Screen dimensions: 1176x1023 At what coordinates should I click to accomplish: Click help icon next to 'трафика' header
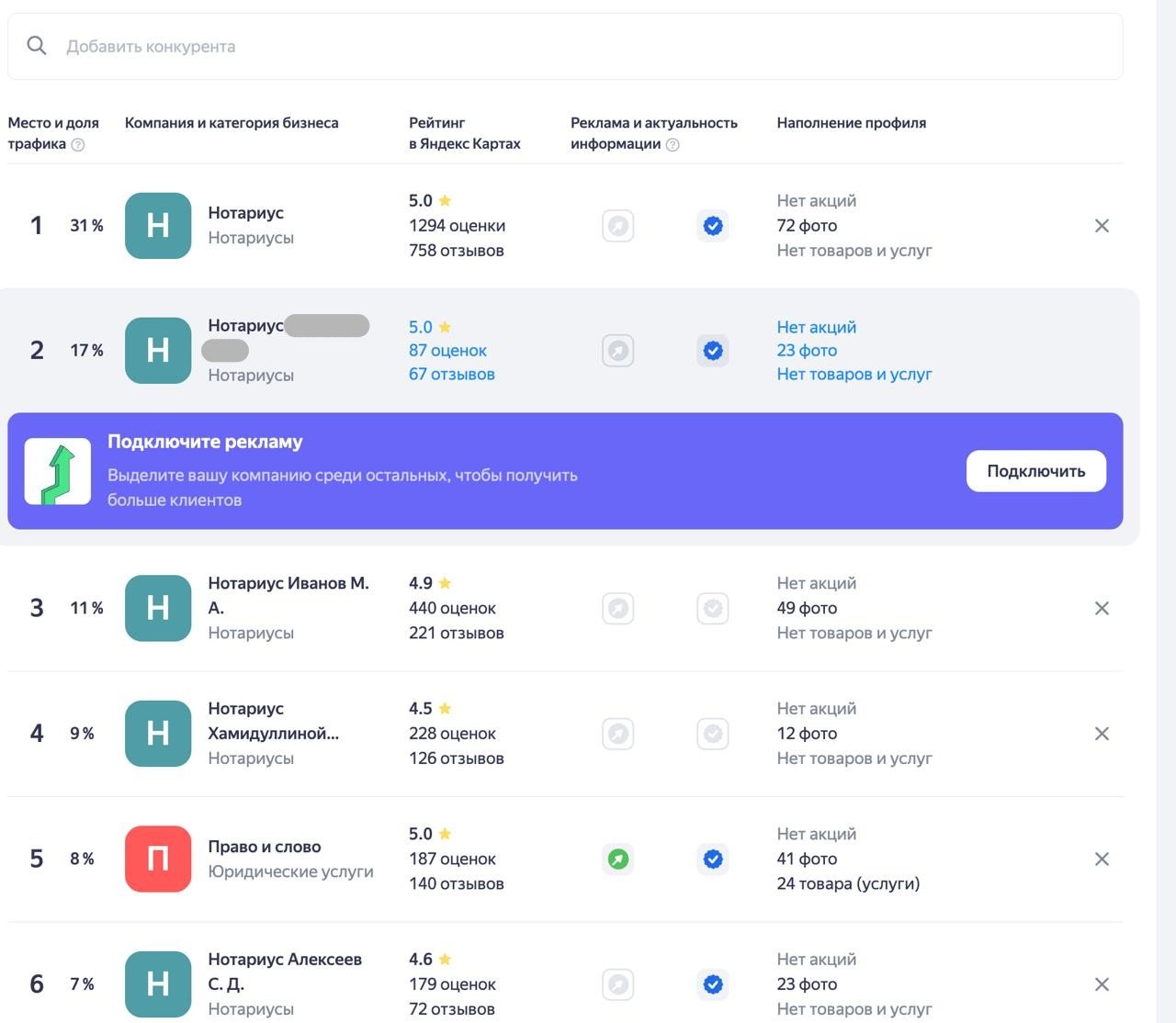(78, 145)
